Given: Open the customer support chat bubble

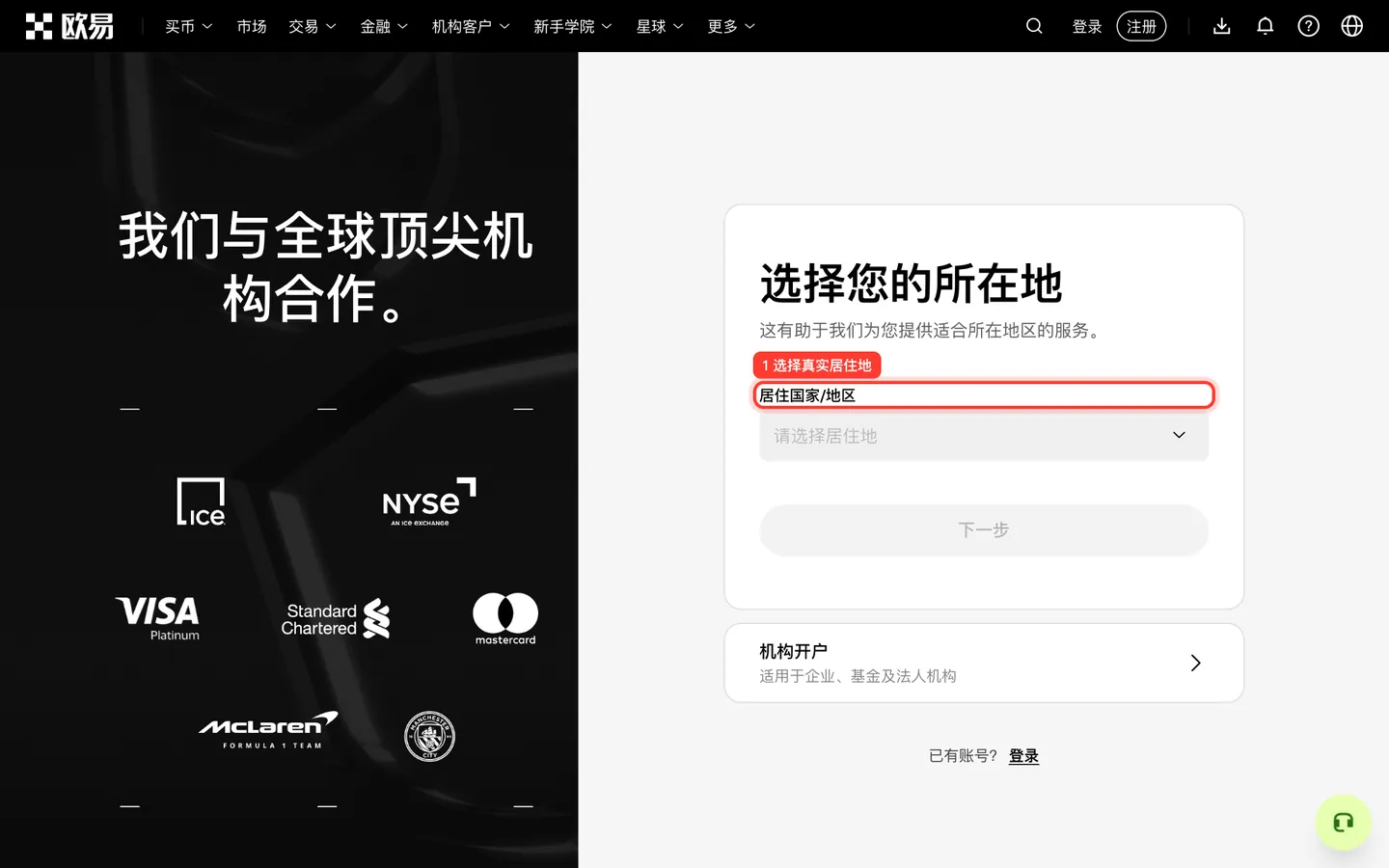Looking at the screenshot, I should [x=1343, y=823].
